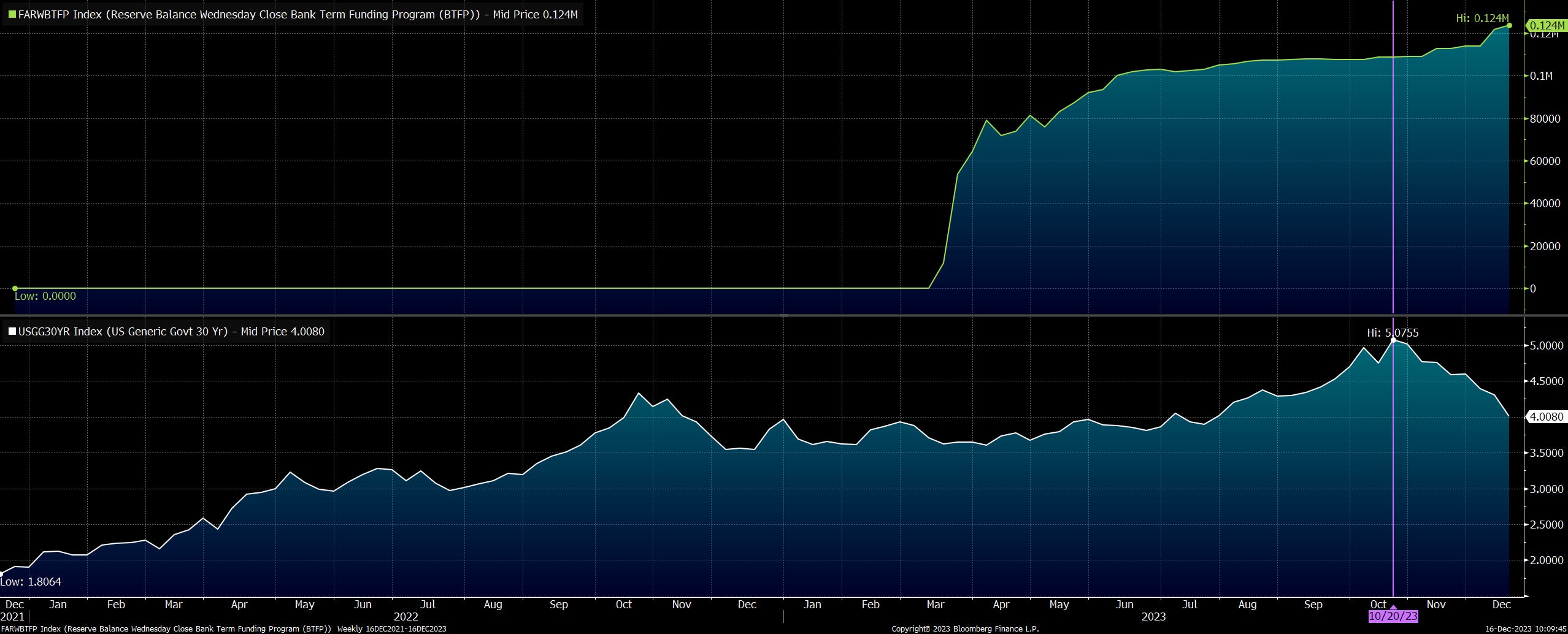Click the white 4.0080 last price tag
1568x634 pixels.
[1546, 417]
